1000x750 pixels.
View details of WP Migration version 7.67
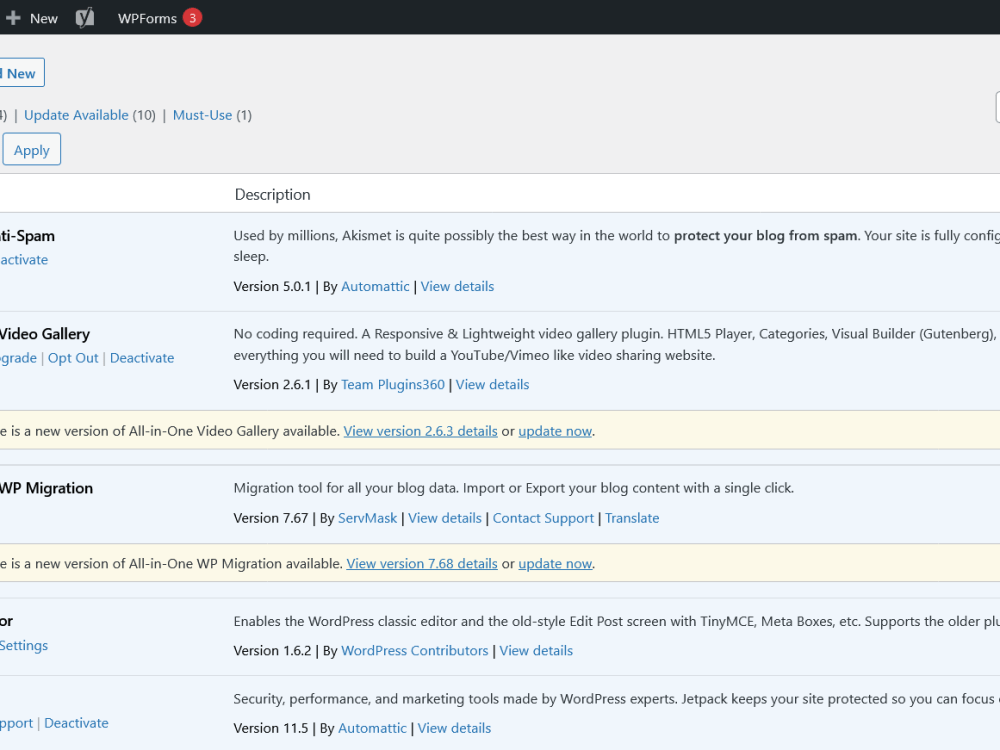tap(445, 518)
